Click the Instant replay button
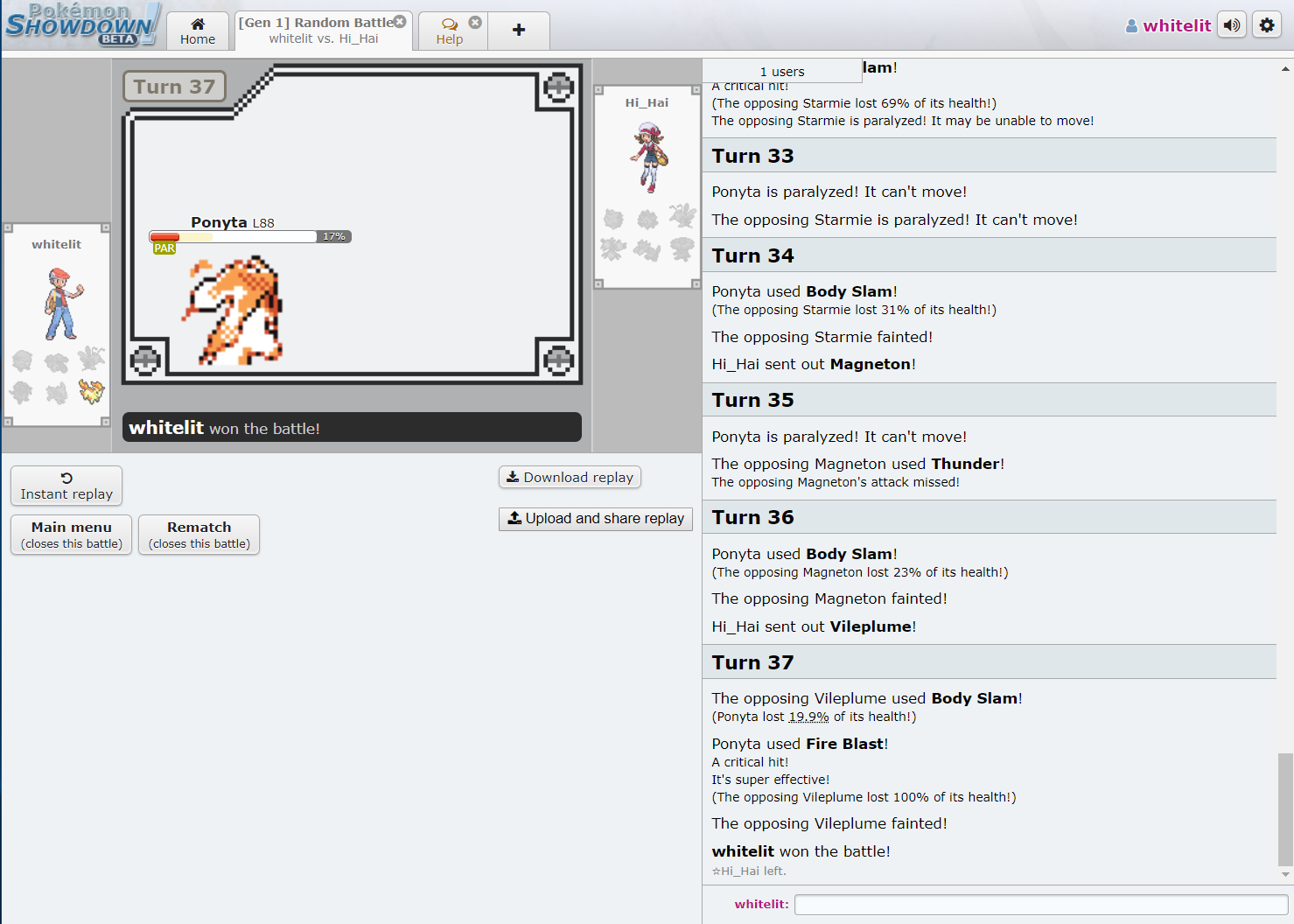Viewport: 1294px width, 924px height. coord(66,486)
